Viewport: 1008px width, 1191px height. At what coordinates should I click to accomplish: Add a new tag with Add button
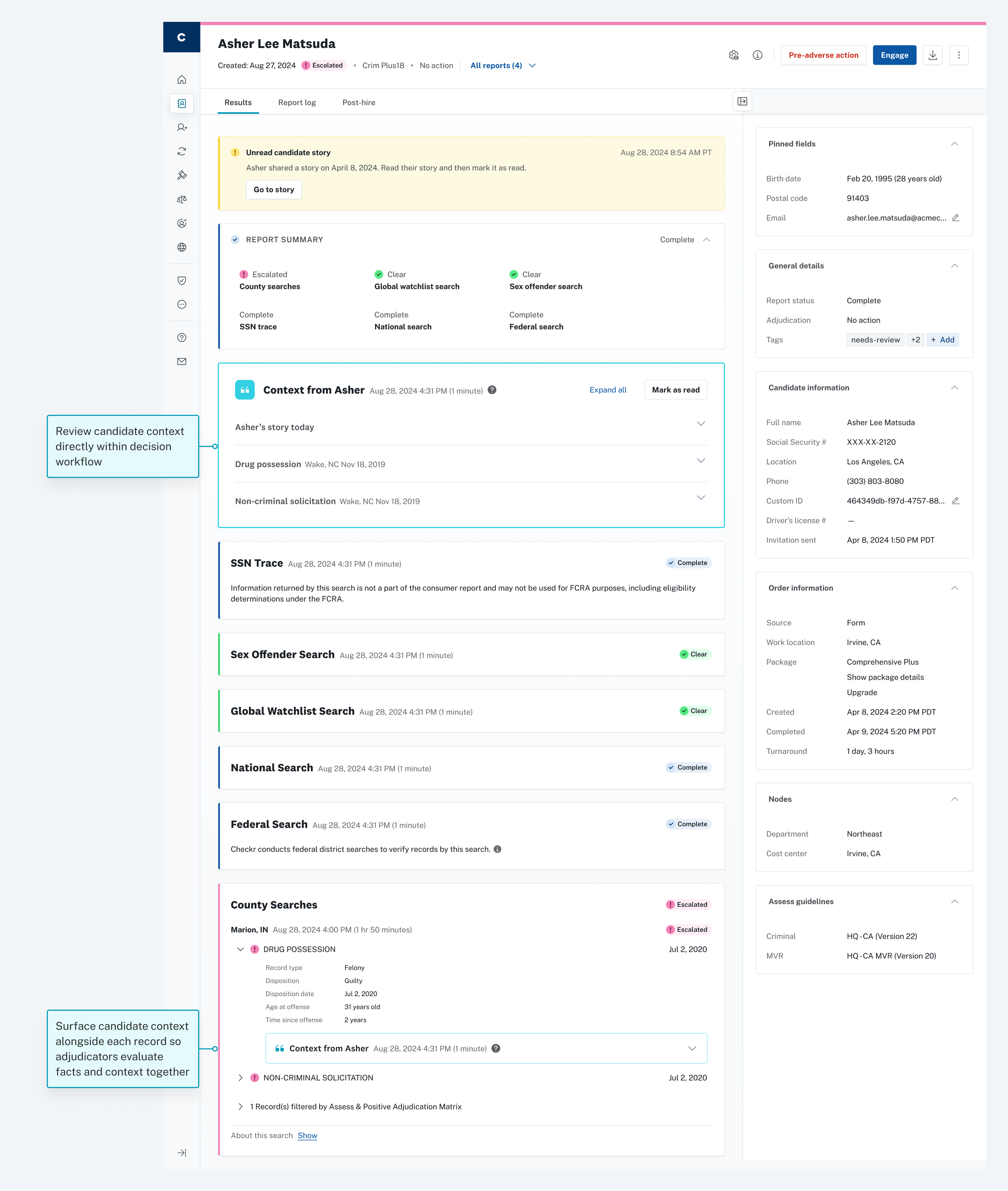942,340
